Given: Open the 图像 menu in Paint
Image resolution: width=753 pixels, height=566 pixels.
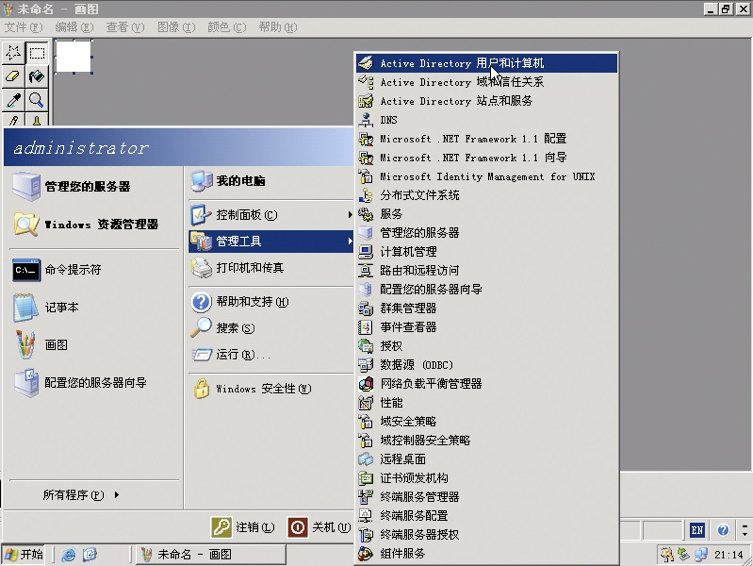Looking at the screenshot, I should [x=176, y=27].
